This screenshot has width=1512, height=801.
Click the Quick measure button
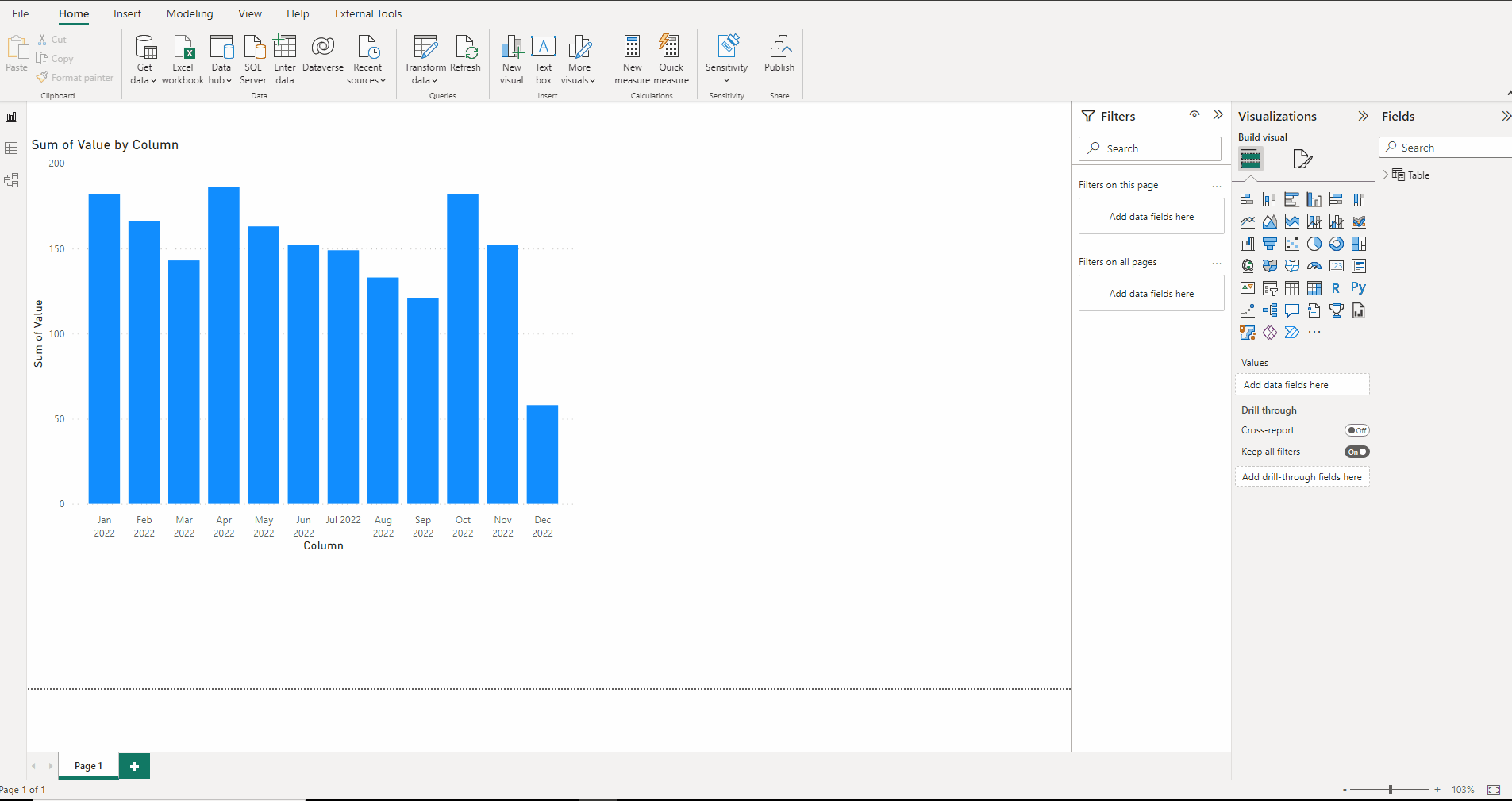click(x=671, y=60)
